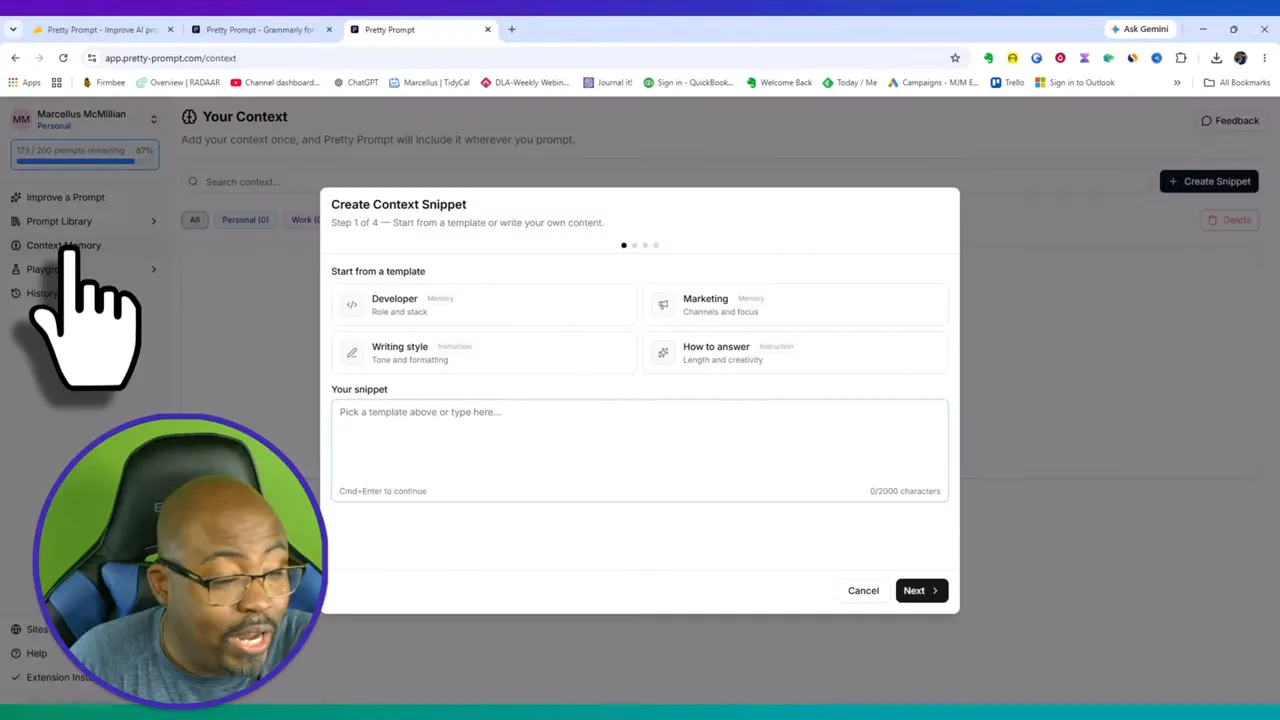Click the How to answer sparkle icon

(x=663, y=353)
